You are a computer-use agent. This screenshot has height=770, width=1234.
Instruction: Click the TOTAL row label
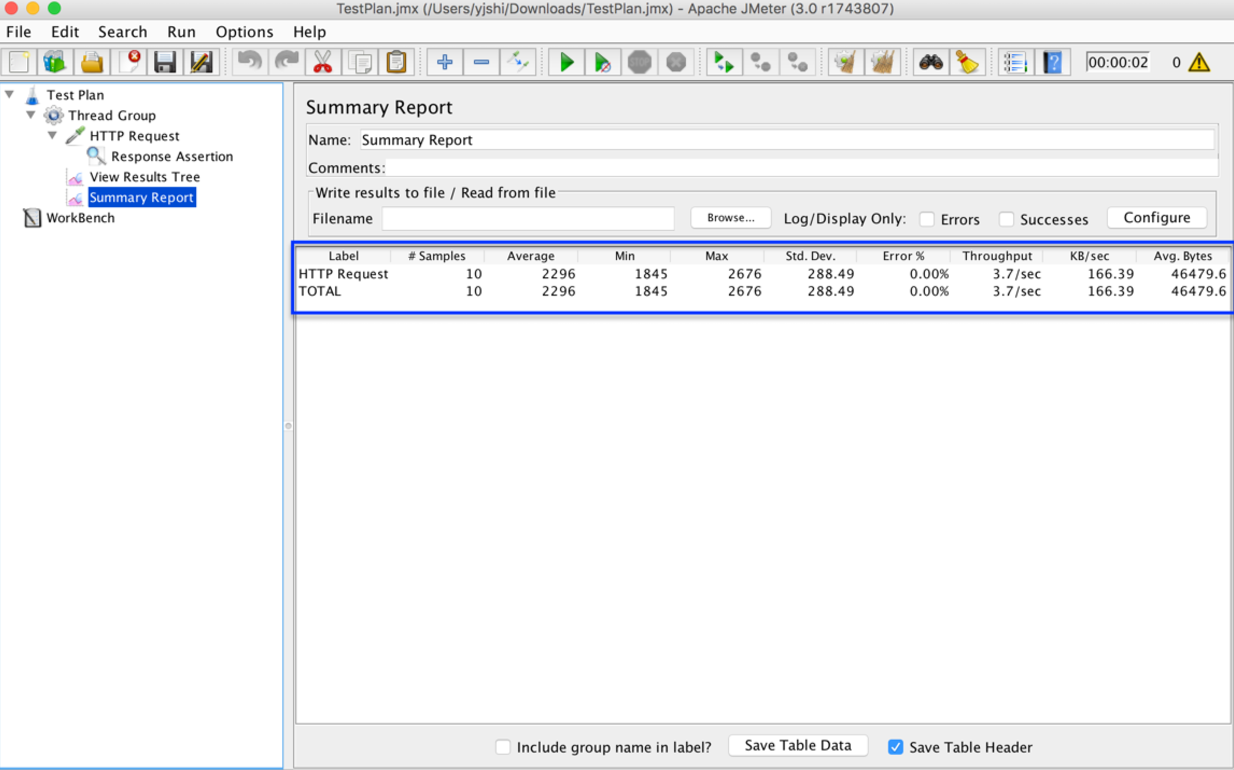(x=320, y=292)
